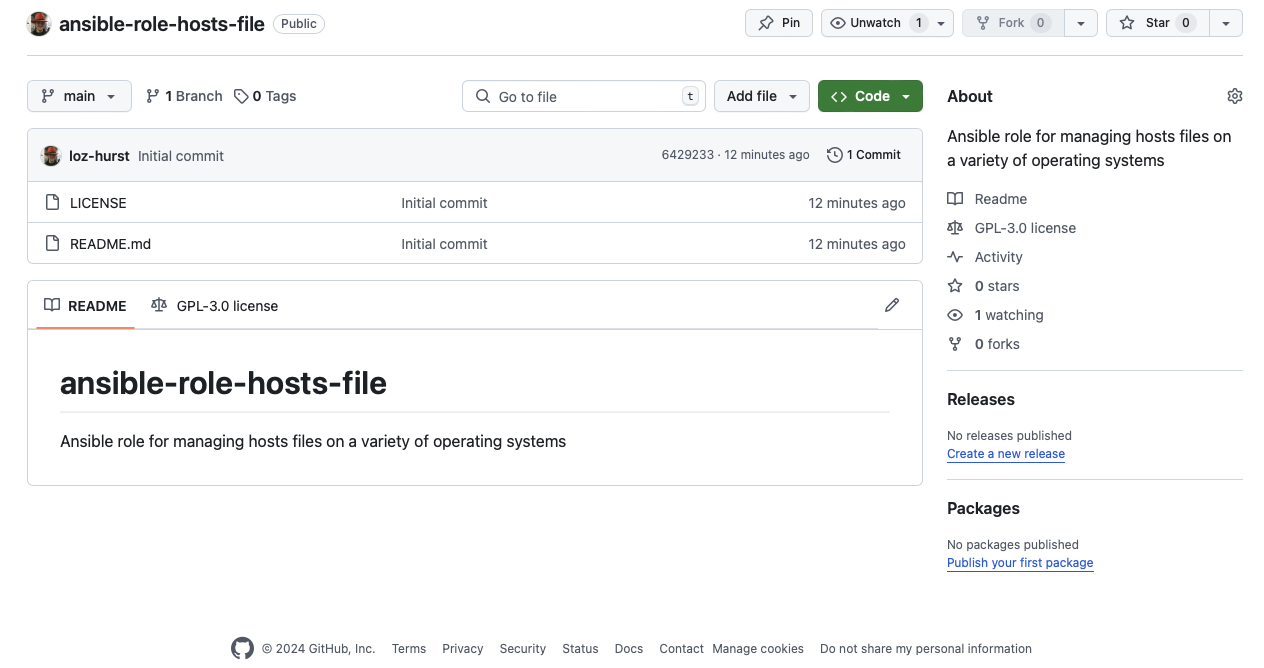Open the GPL-3.0 license tab
Image resolution: width=1264 pixels, height=668 pixels.
214,306
